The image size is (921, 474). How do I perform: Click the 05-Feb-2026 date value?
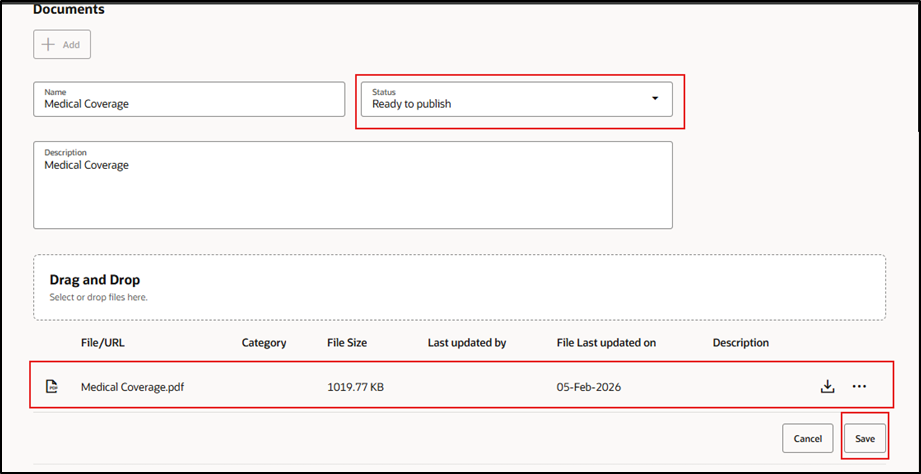click(x=589, y=387)
